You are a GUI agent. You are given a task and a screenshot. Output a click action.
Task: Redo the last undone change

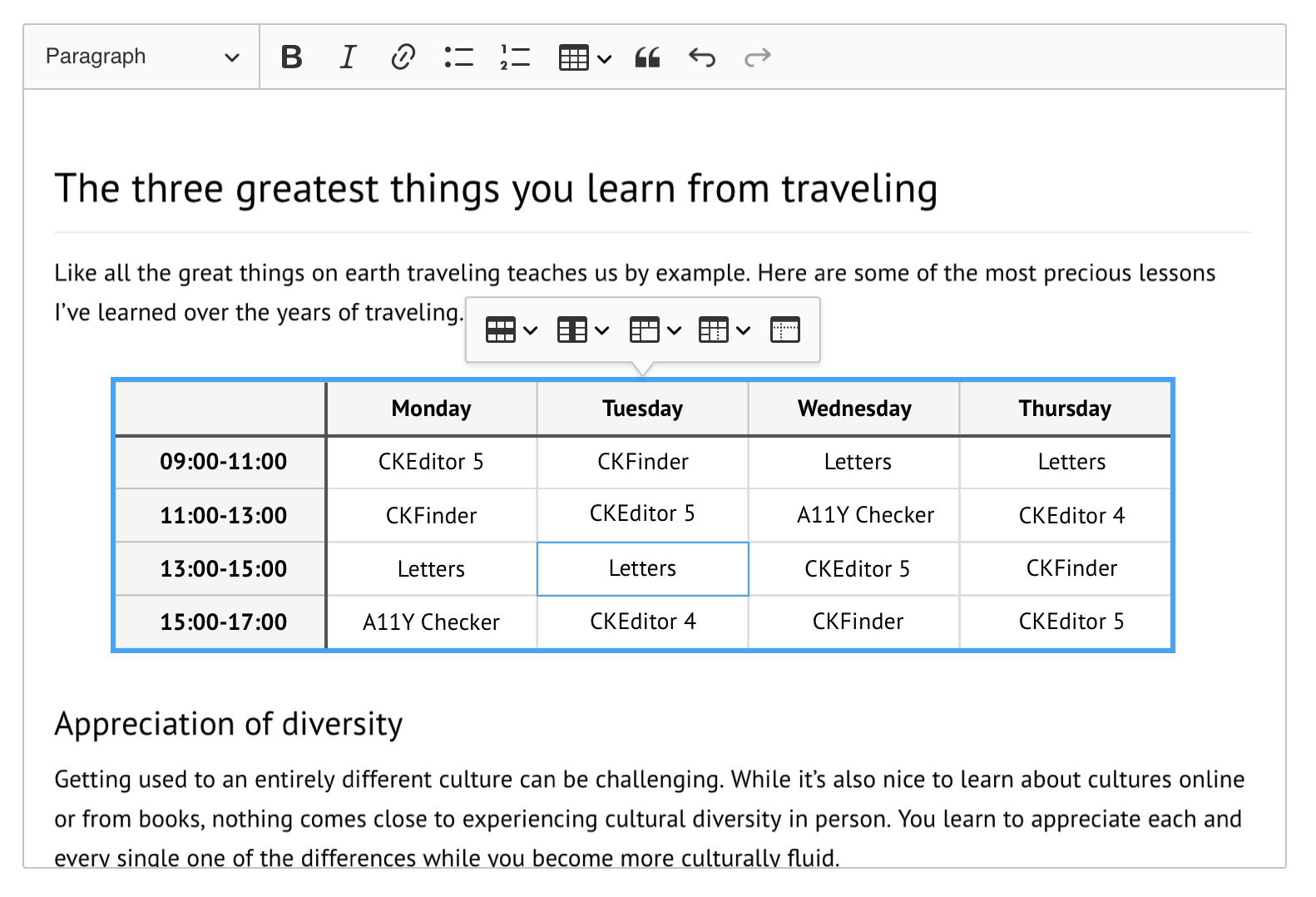pyautogui.click(x=758, y=57)
